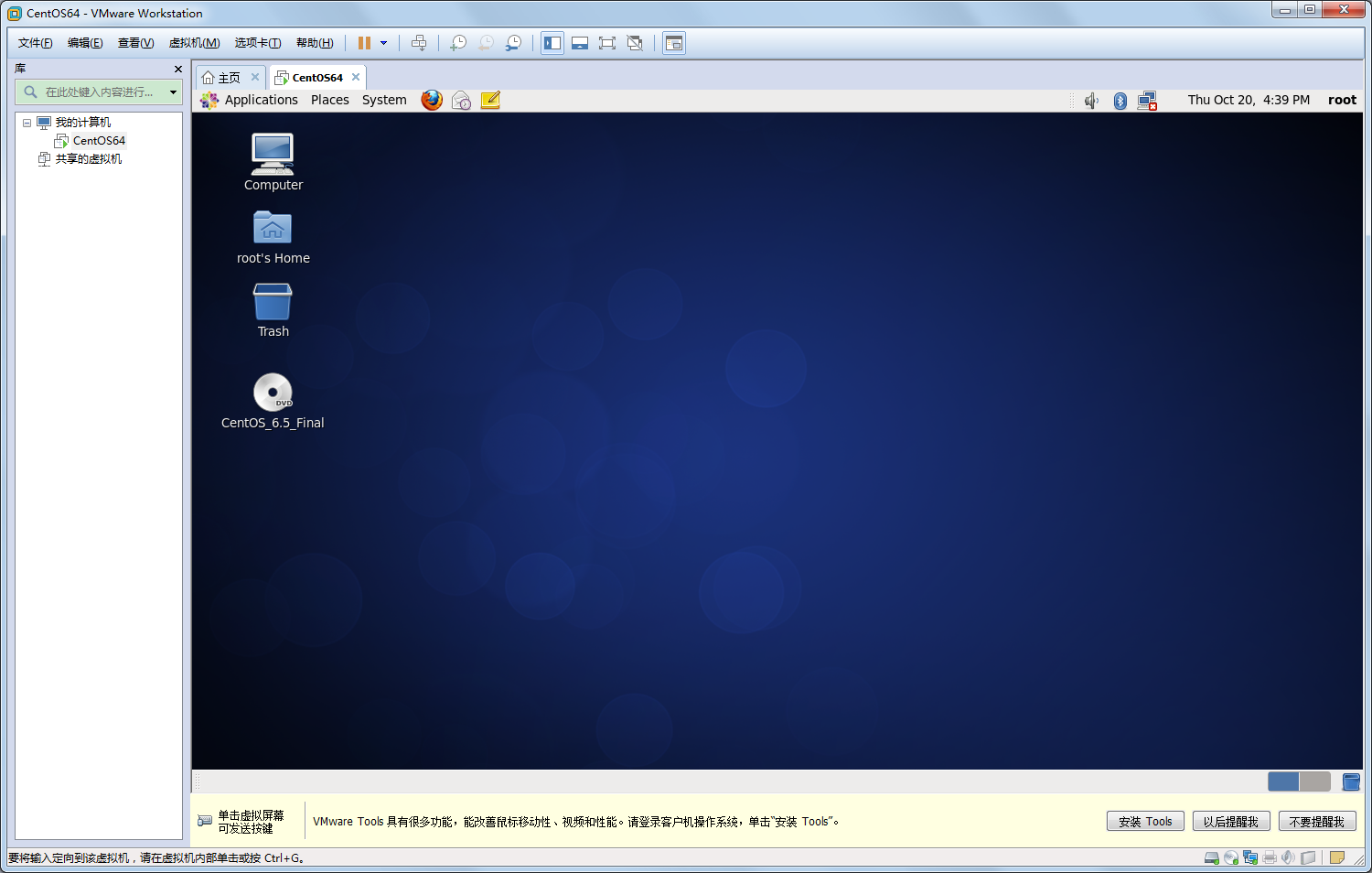The image size is (1372, 873).
Task: Open the GNOME Places menu
Action: click(330, 100)
